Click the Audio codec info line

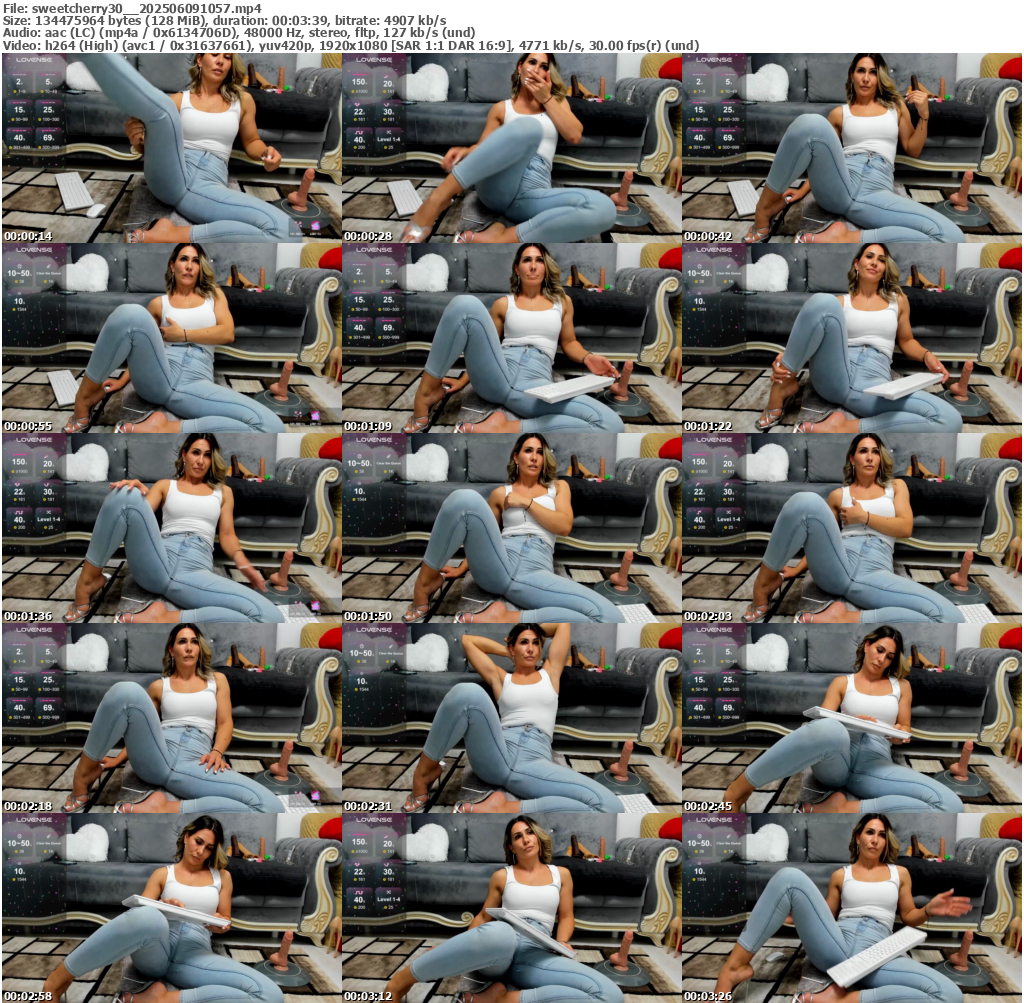coord(238,33)
